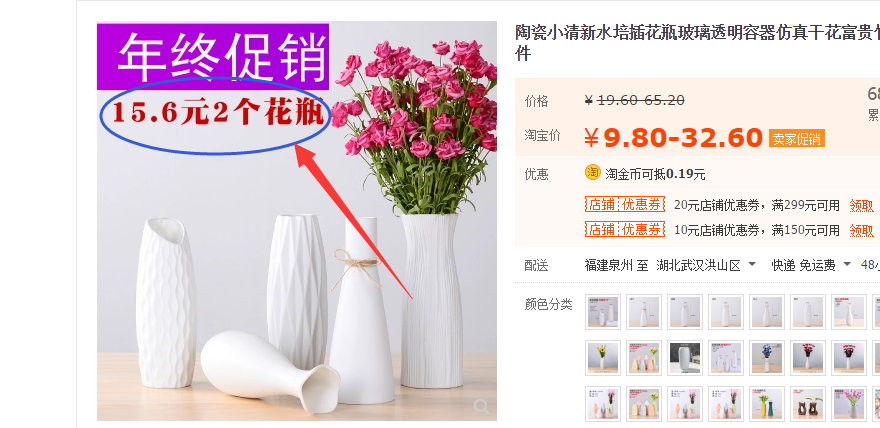This screenshot has width=880, height=428.
Task: Select the blue flowers vase option
Action: 767,358
